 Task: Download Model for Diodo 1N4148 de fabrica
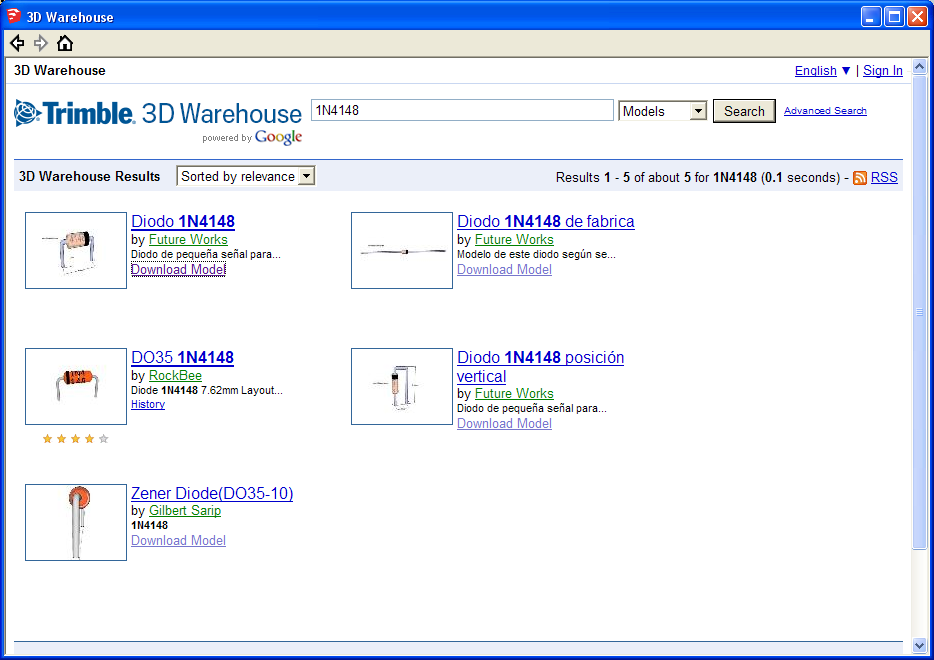pyautogui.click(x=504, y=269)
